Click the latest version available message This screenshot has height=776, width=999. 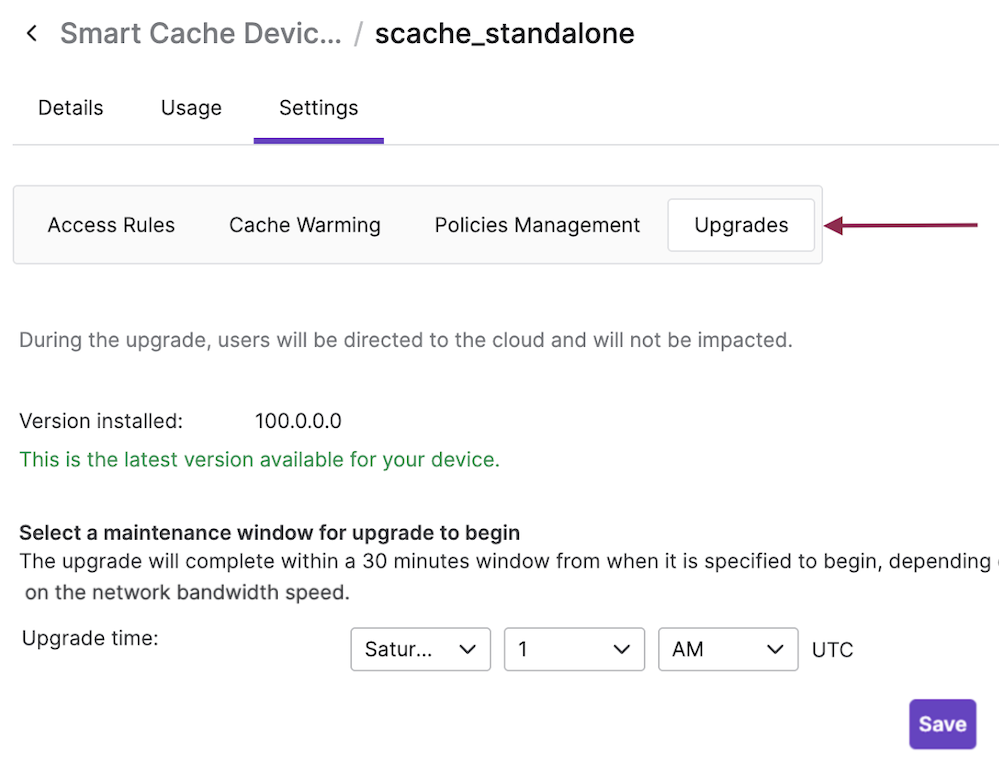[x=259, y=459]
